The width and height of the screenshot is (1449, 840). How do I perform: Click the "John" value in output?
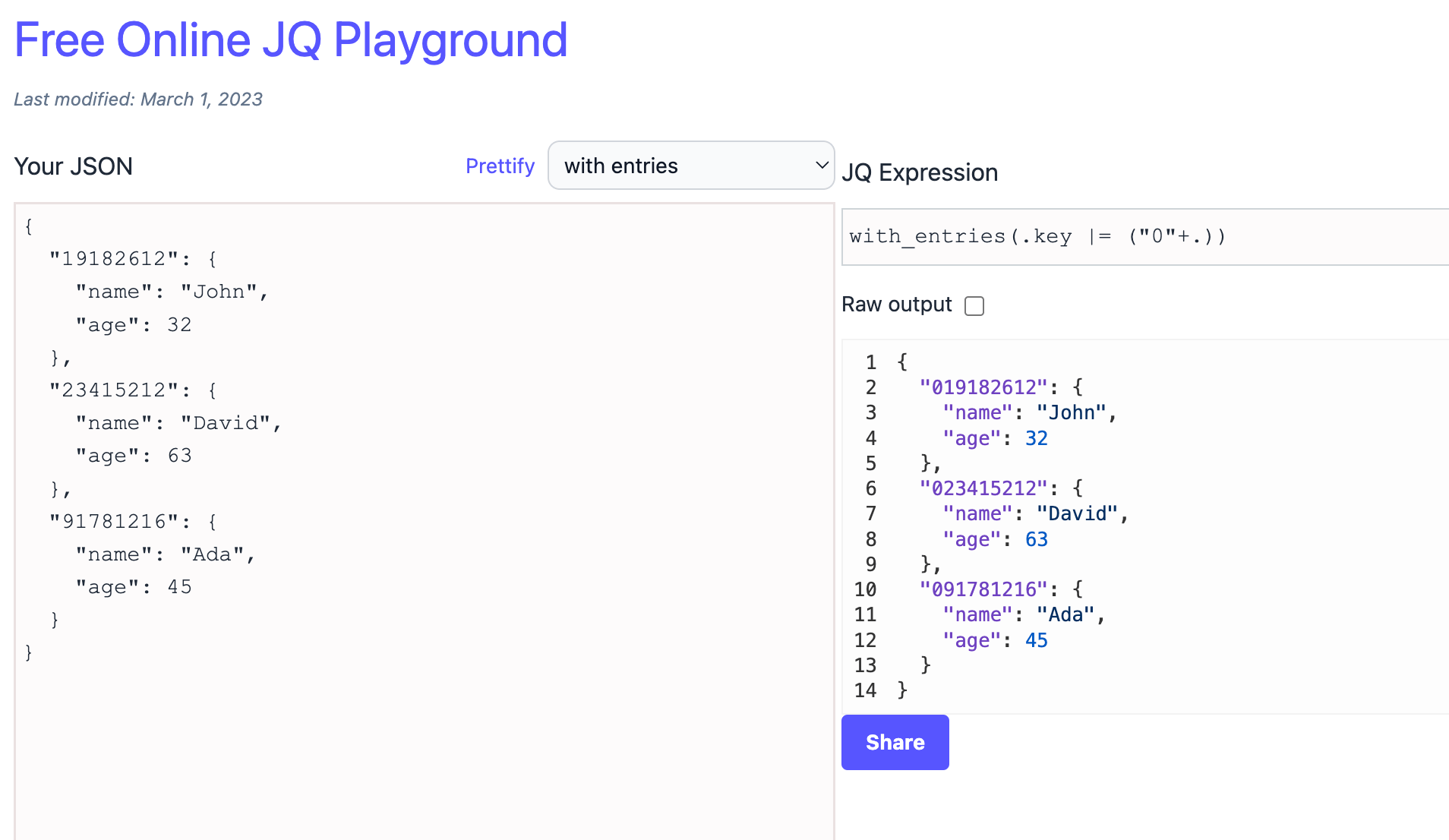(1072, 412)
